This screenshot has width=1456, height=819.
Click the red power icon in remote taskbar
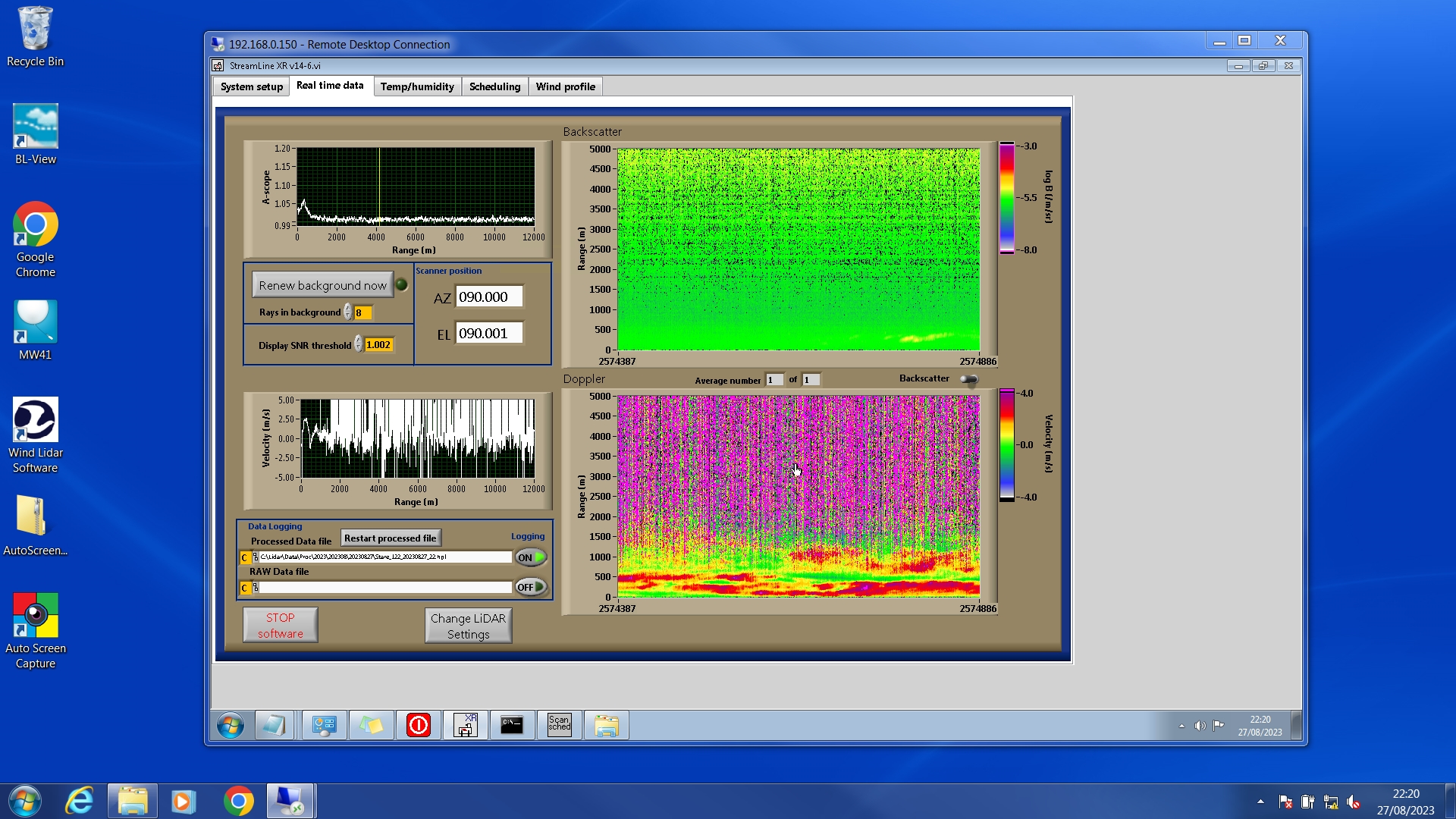(418, 725)
